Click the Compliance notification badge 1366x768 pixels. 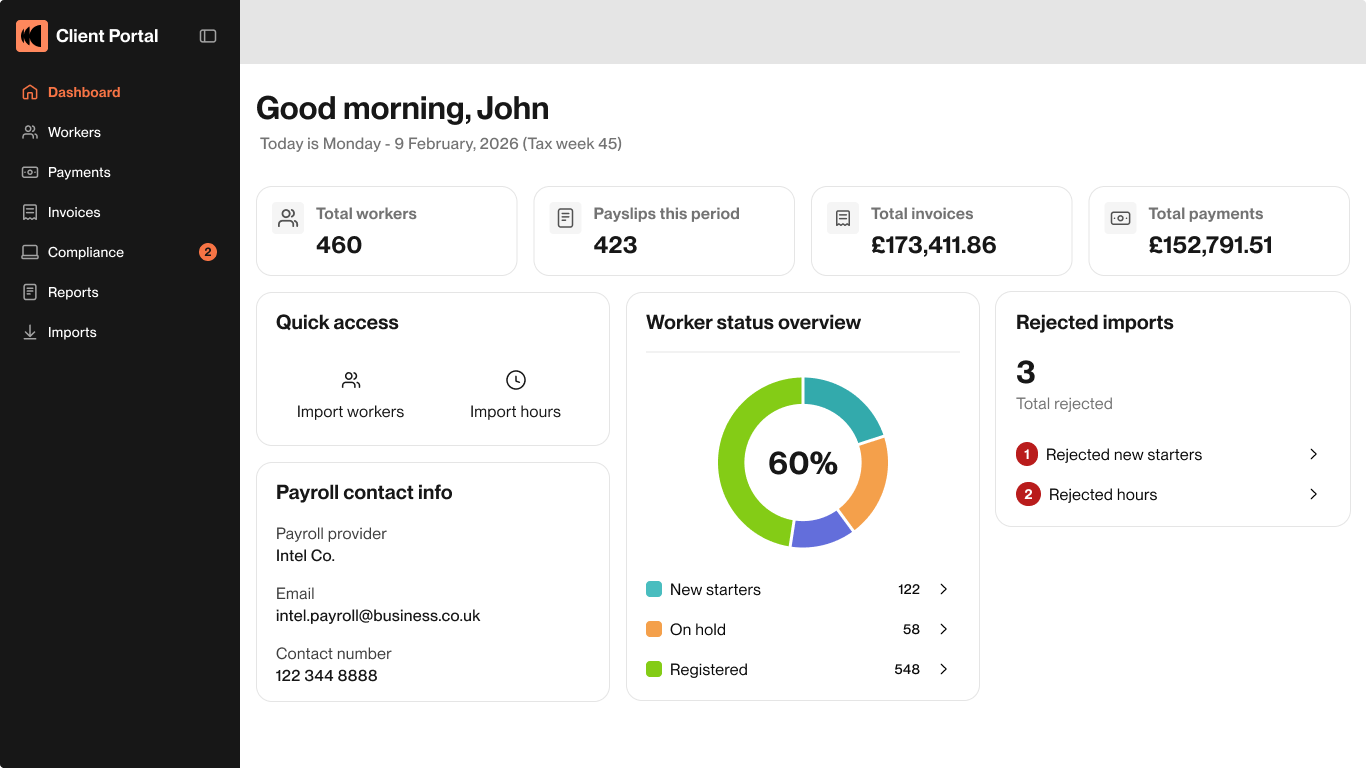tap(207, 252)
